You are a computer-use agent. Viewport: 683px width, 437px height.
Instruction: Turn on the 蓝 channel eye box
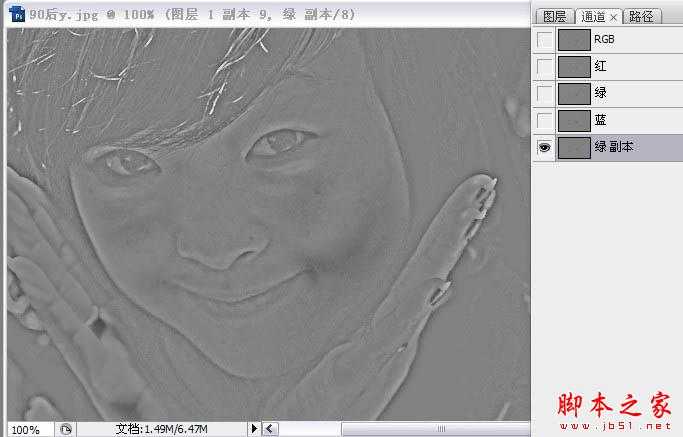[543, 120]
